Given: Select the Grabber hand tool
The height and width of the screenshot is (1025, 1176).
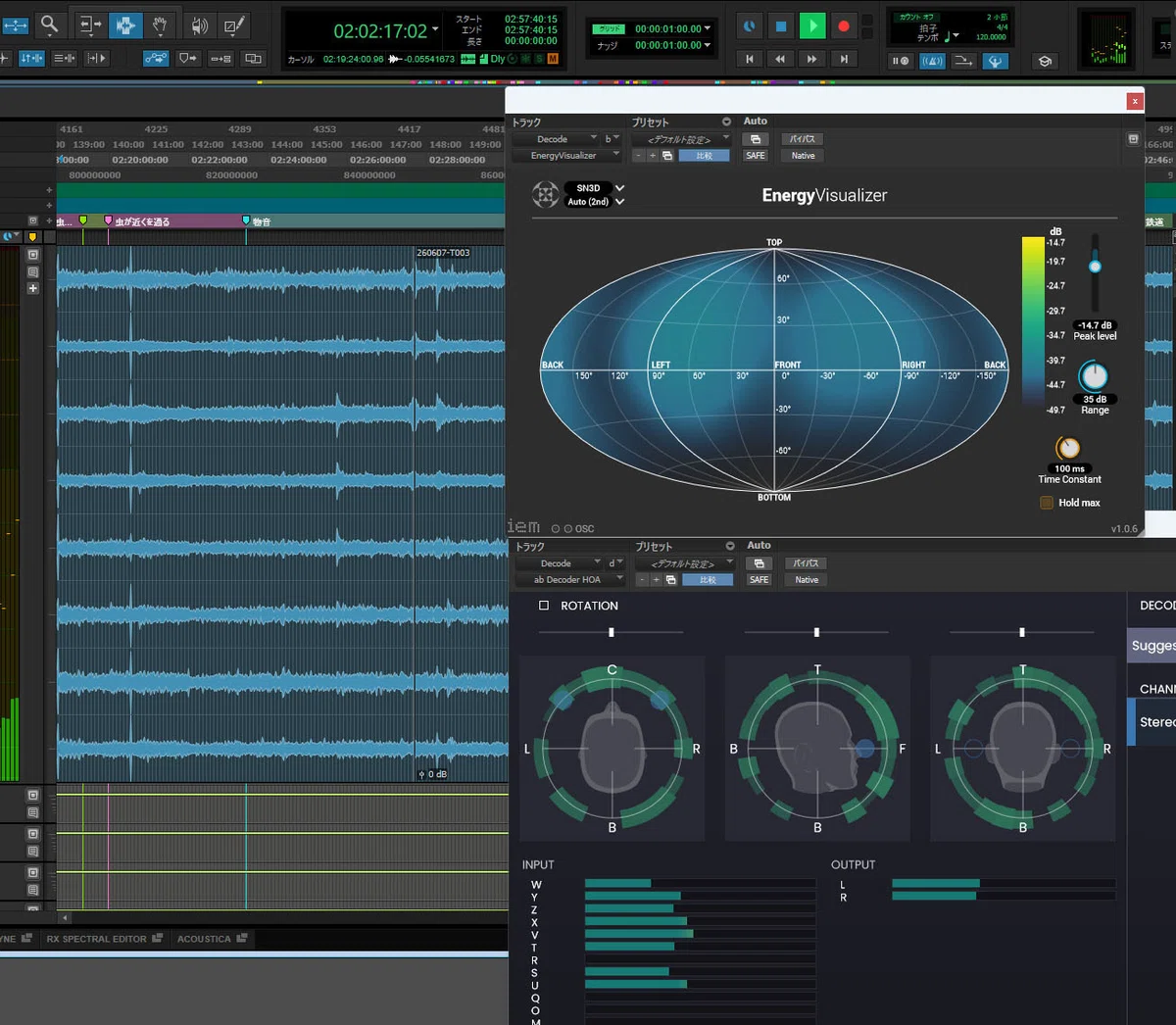Looking at the screenshot, I should [x=160, y=25].
